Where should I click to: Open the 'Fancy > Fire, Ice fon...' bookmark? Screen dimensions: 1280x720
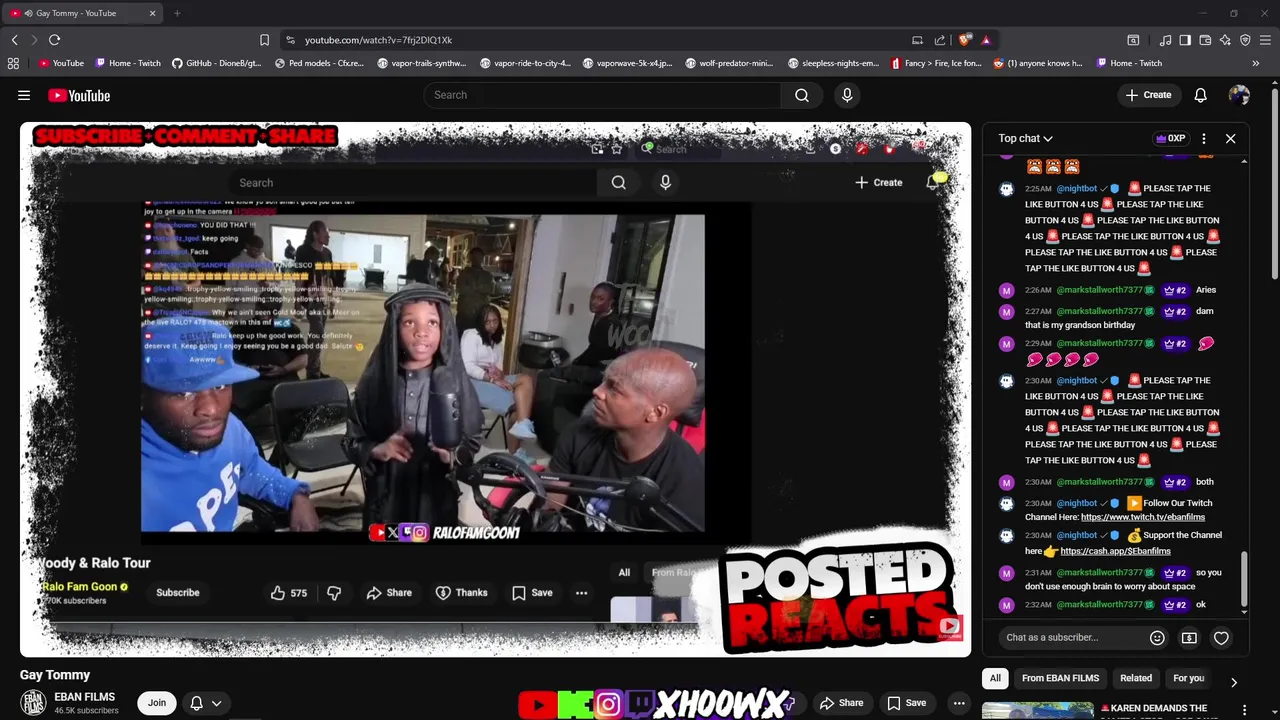coord(936,63)
